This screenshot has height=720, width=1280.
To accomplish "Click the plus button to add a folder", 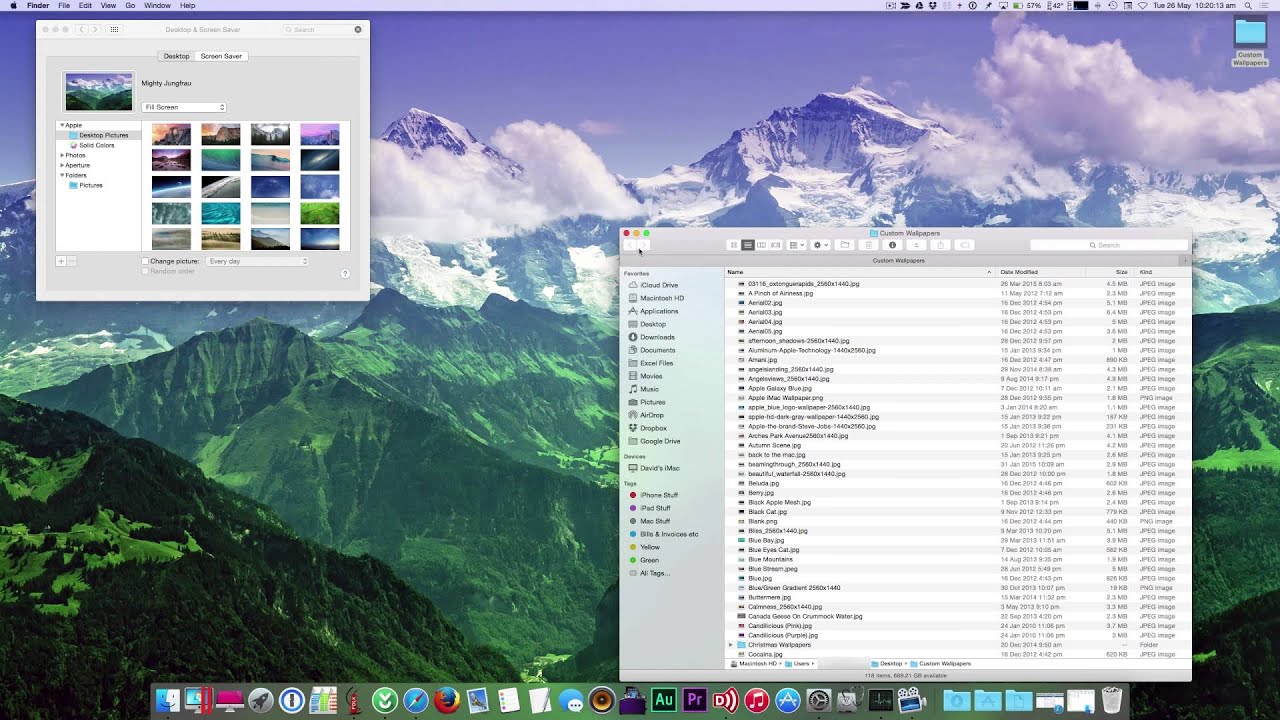I will [60, 261].
